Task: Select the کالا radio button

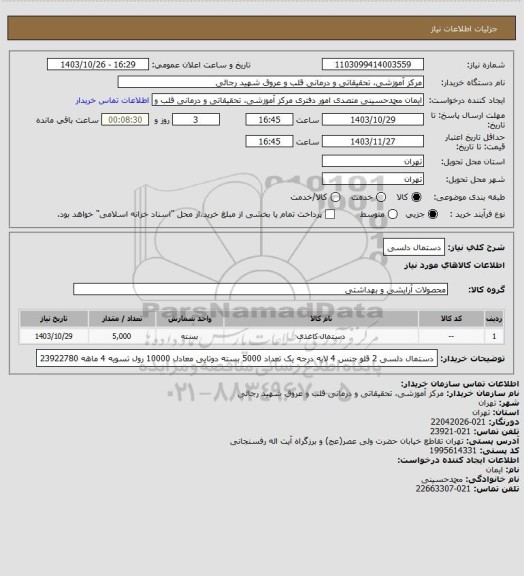Action: pos(416,197)
